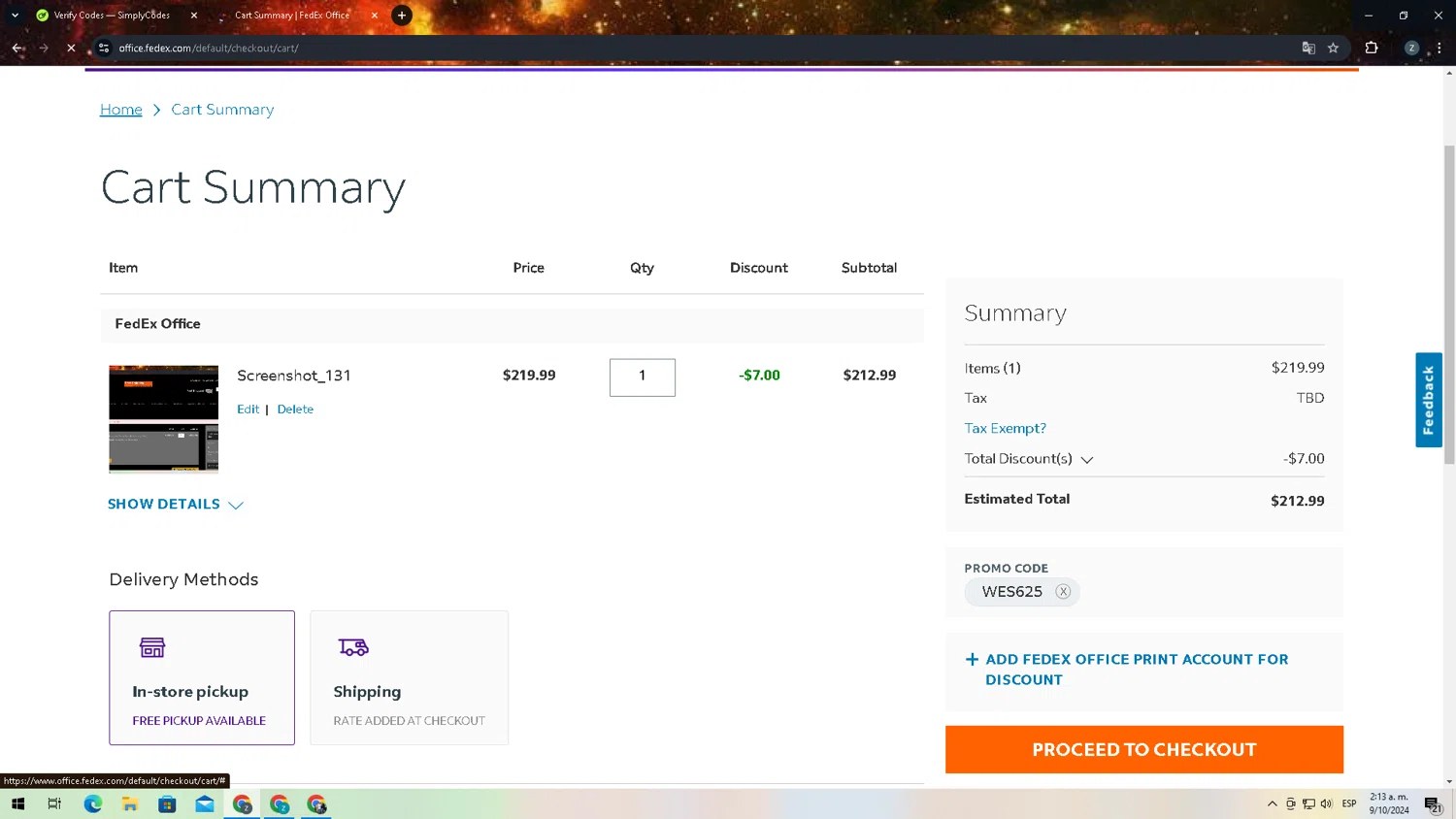Open the notification center icon
The width and height of the screenshot is (1456, 819).
1433,803
